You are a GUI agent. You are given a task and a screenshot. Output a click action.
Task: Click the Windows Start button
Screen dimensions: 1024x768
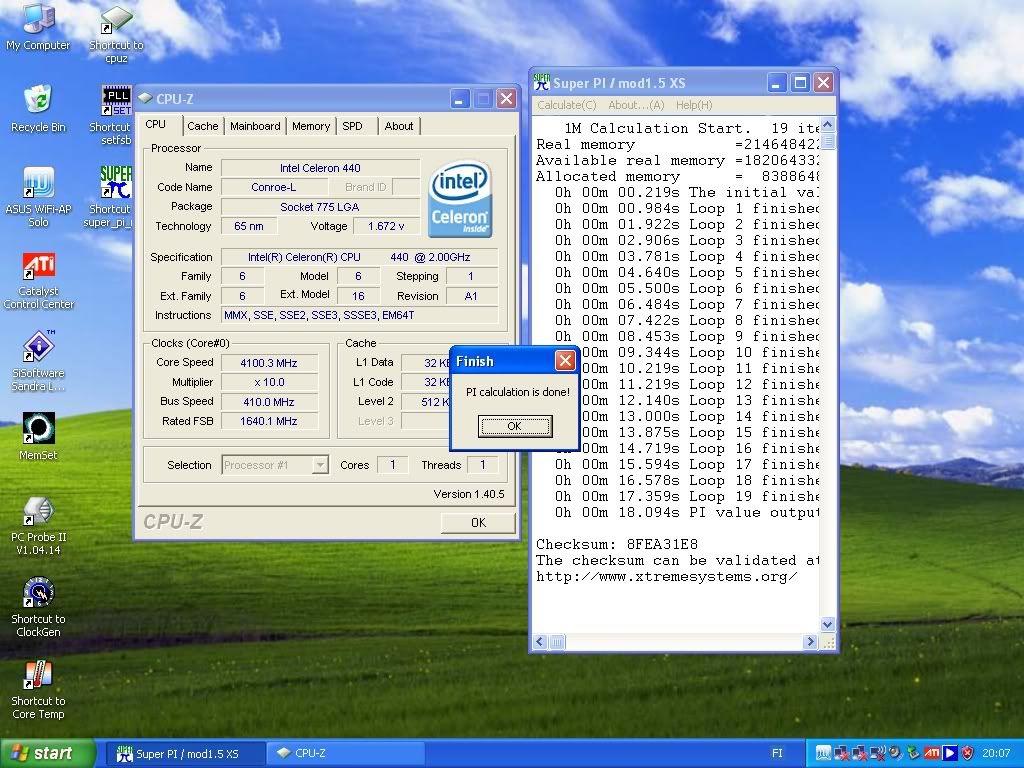(48, 753)
